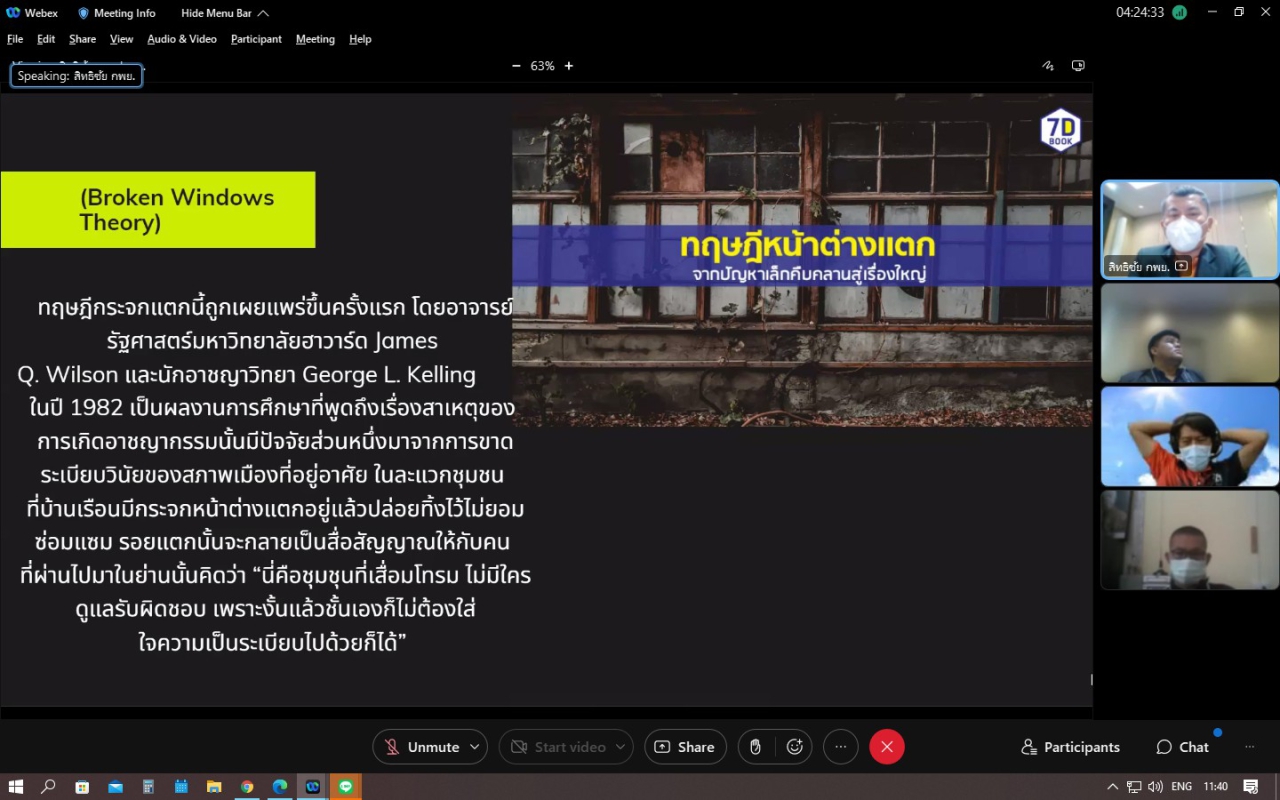Open File Explorer from taskbar
The height and width of the screenshot is (800, 1280).
[x=214, y=787]
